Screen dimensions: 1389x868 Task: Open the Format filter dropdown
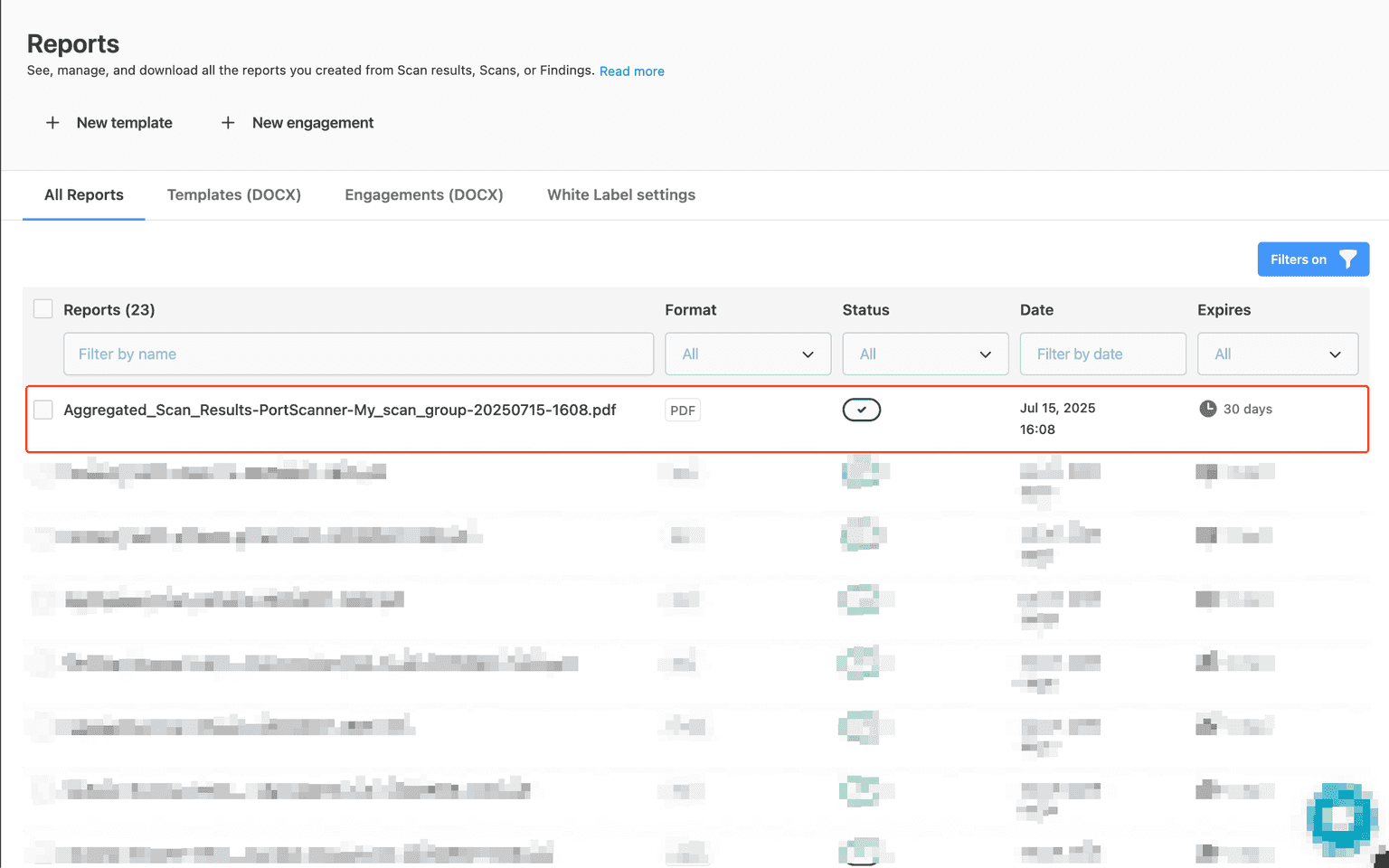coord(747,354)
